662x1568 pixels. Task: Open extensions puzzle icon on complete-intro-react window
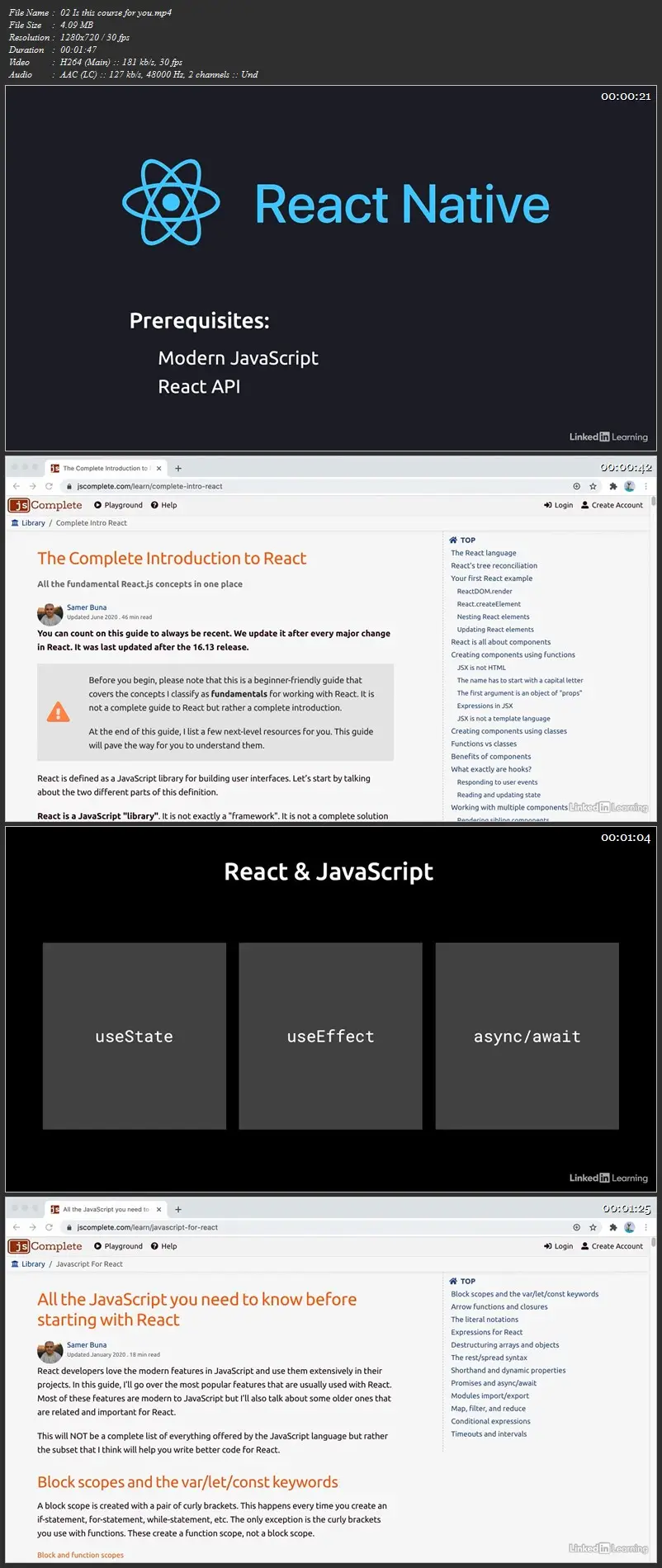[x=613, y=486]
